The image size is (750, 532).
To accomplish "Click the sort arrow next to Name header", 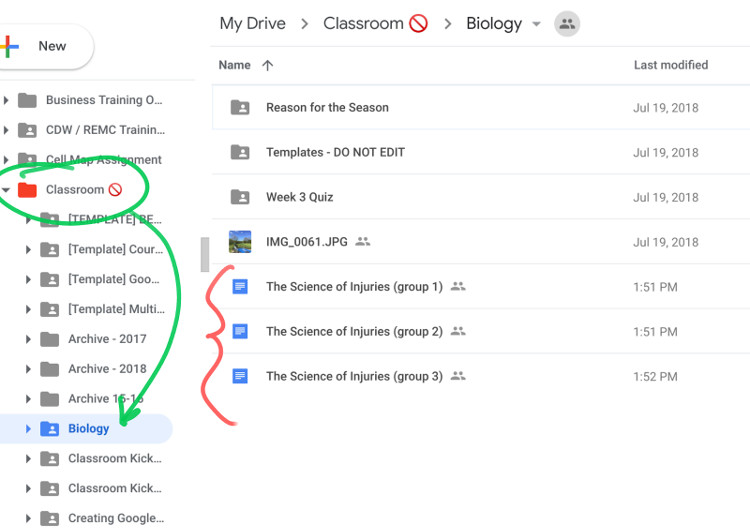I will (x=267, y=65).
